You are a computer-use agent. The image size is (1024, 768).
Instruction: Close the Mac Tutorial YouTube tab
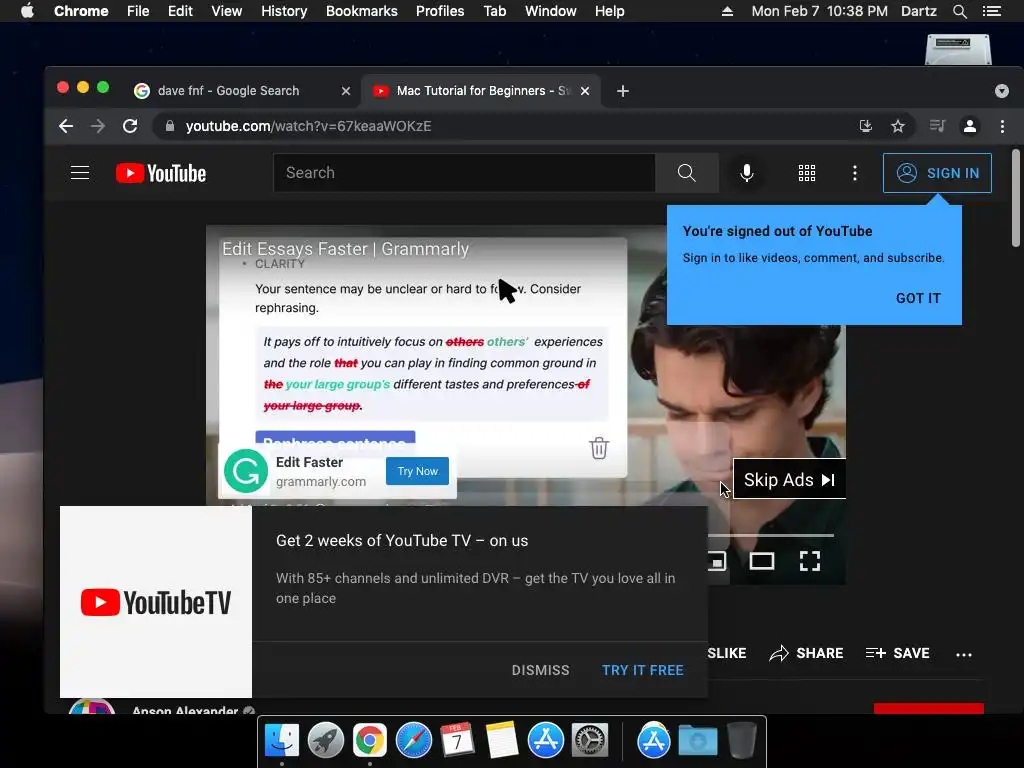(x=585, y=91)
